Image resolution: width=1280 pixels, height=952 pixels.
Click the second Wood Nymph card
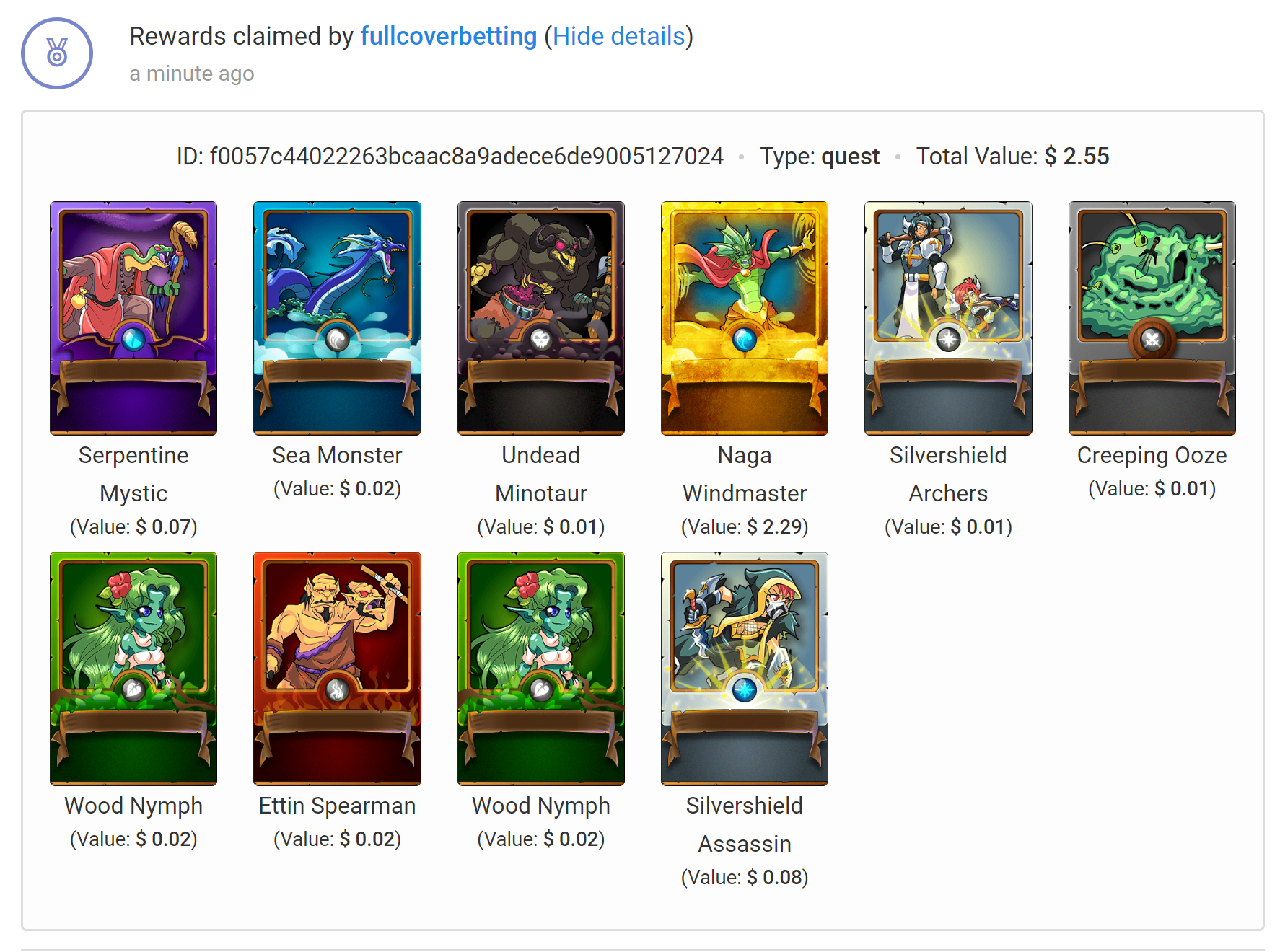click(541, 669)
